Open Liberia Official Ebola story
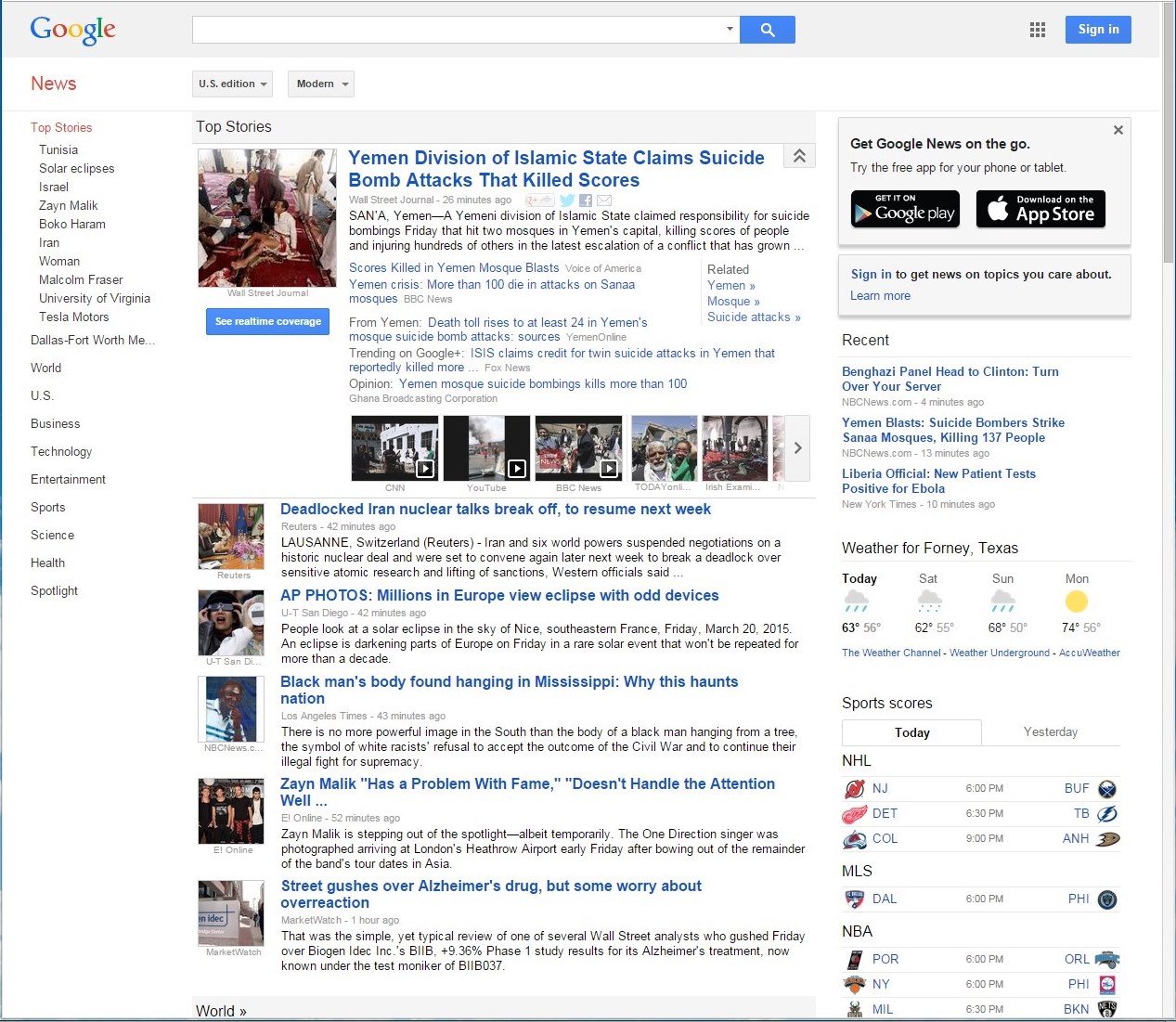 pos(938,481)
